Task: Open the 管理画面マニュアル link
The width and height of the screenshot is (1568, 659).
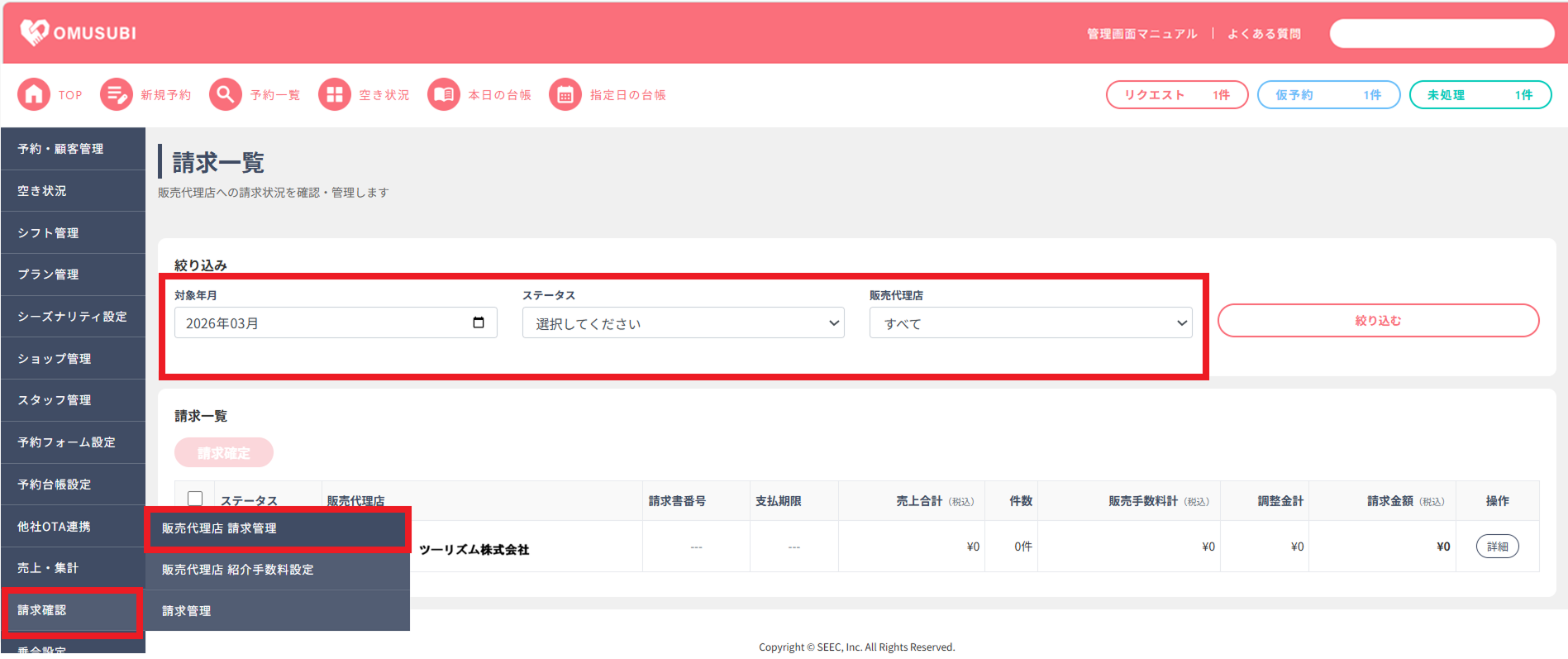Action: point(1141,34)
